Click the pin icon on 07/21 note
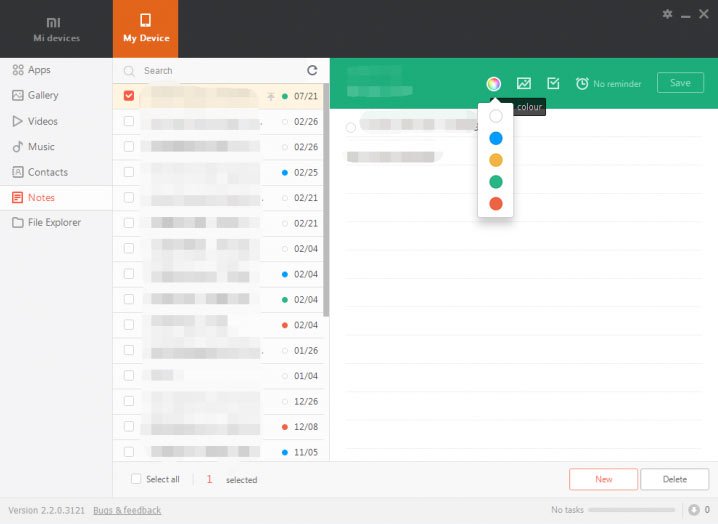Viewport: 718px width, 524px height. coord(271,96)
